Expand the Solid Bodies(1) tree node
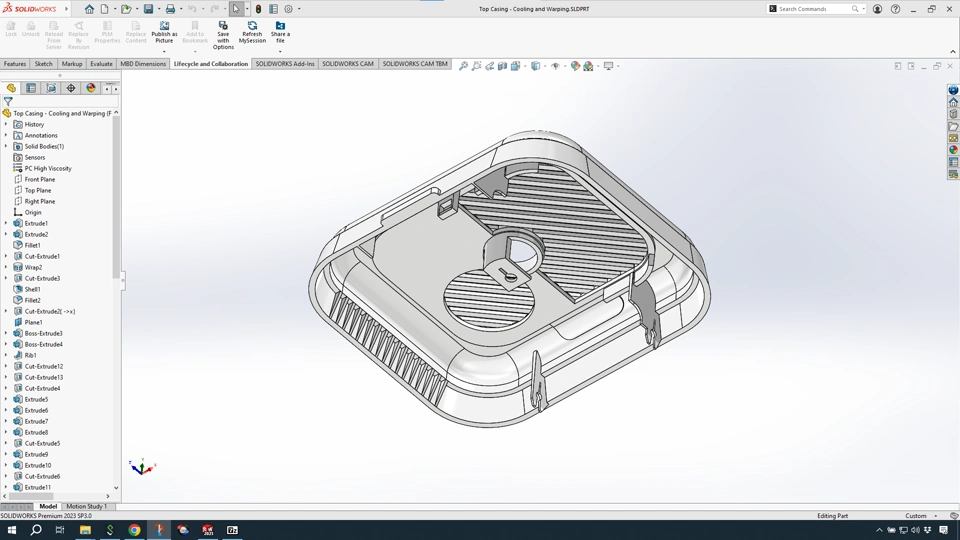The height and width of the screenshot is (540, 960). pyautogui.click(x=6, y=146)
